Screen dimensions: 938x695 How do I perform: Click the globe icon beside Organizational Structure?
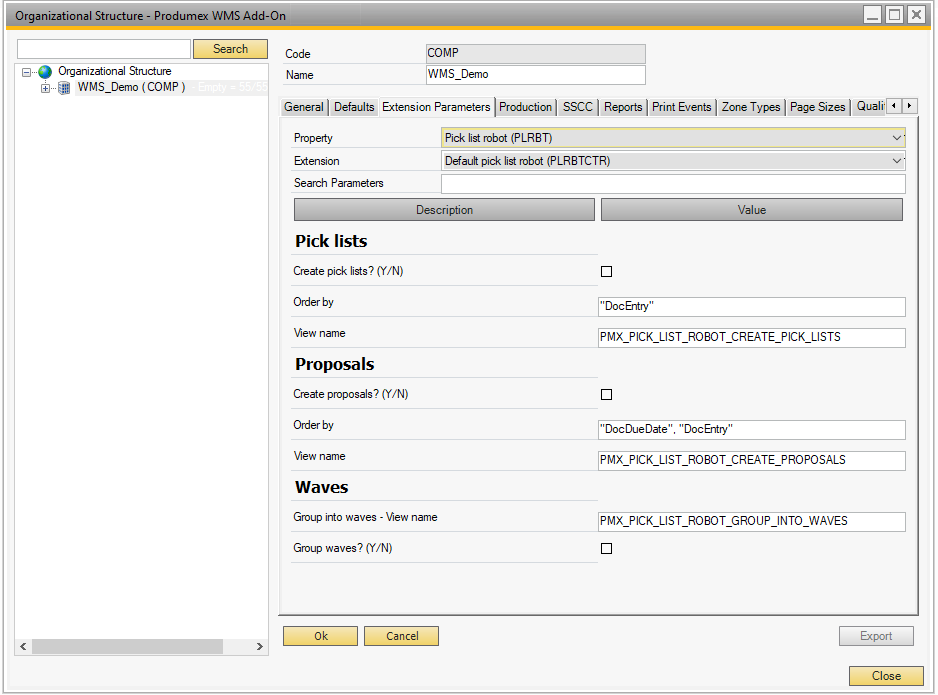point(45,72)
